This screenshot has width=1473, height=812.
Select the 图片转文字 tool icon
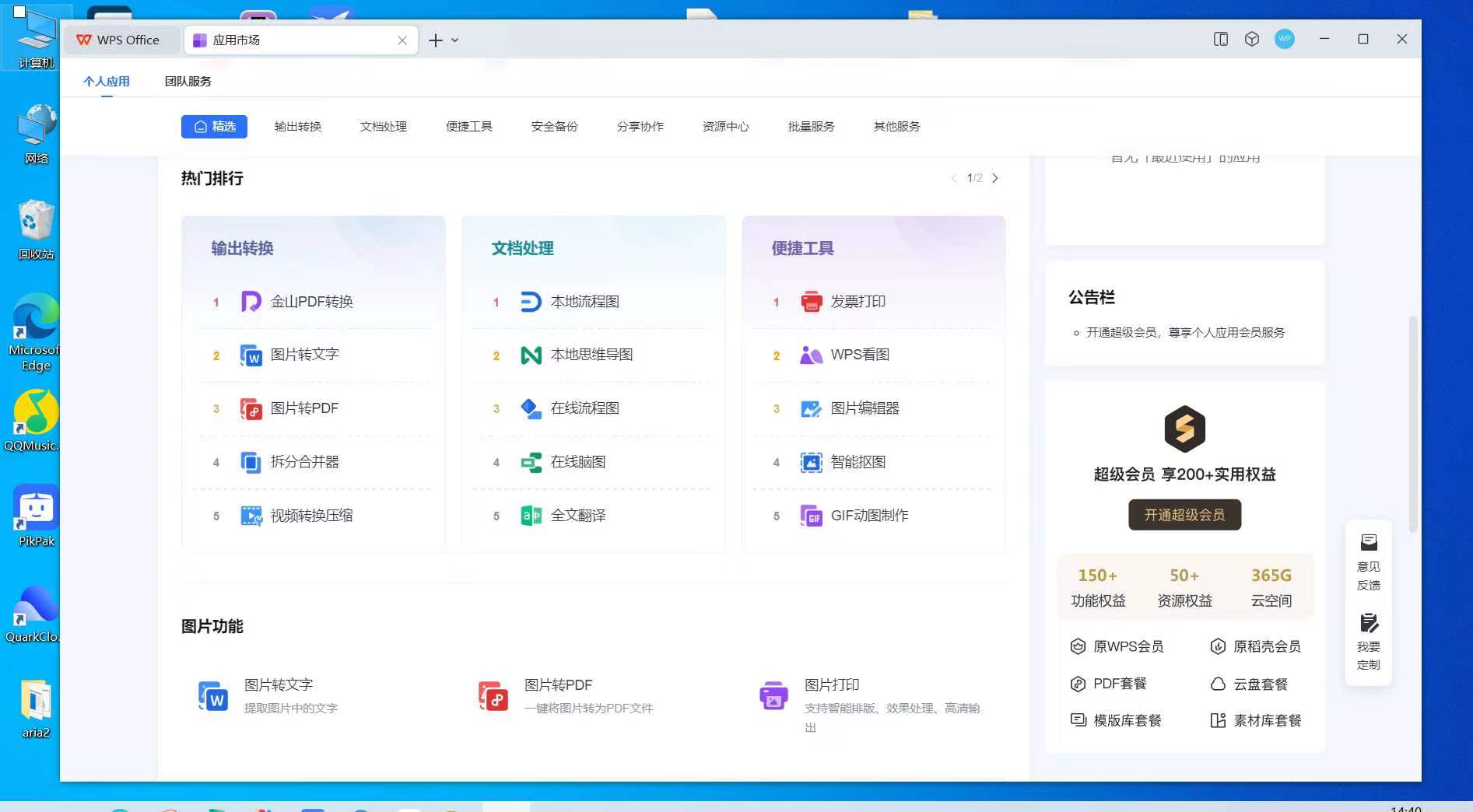(250, 355)
